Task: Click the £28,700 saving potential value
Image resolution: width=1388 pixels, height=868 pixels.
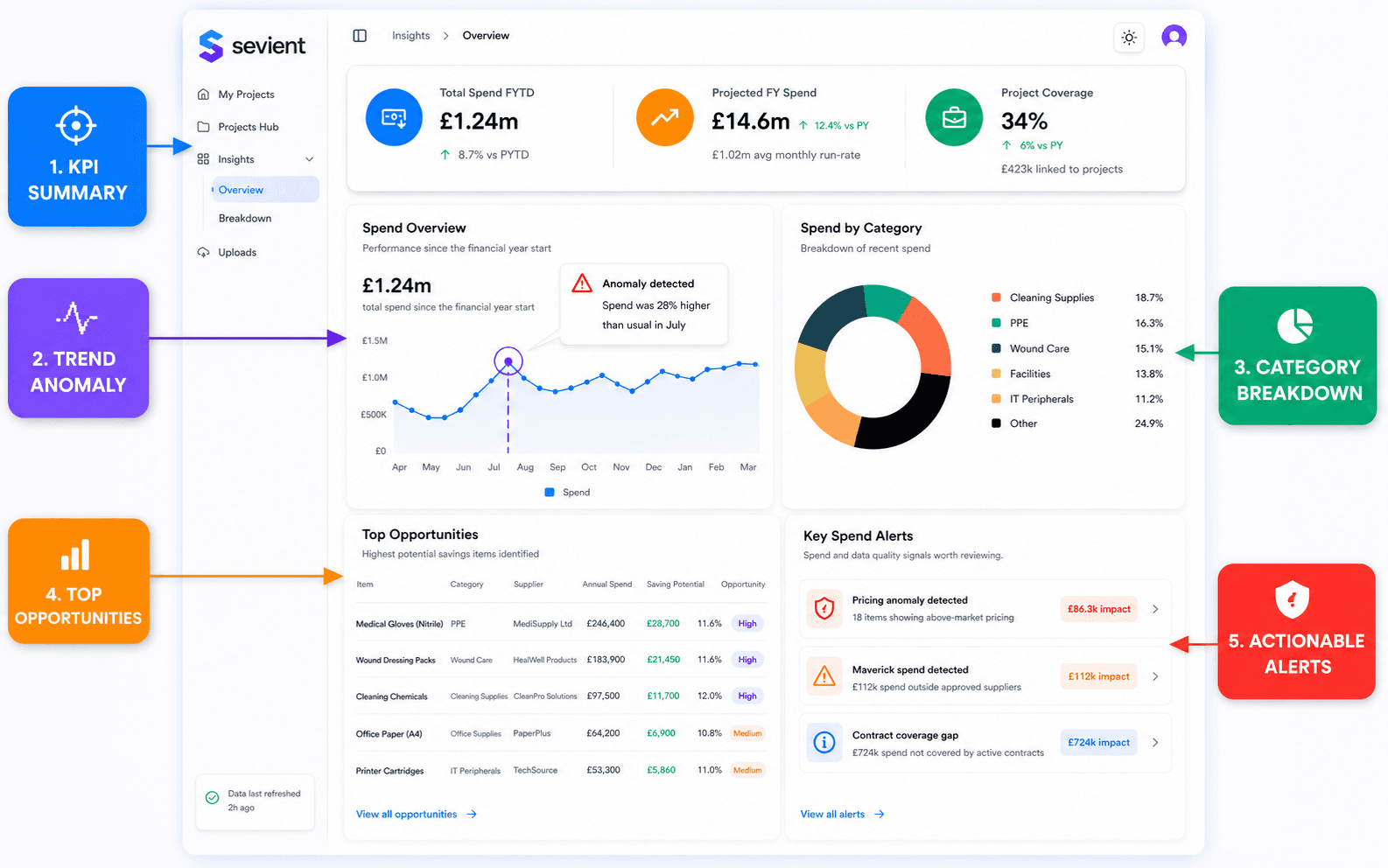Action: click(662, 624)
